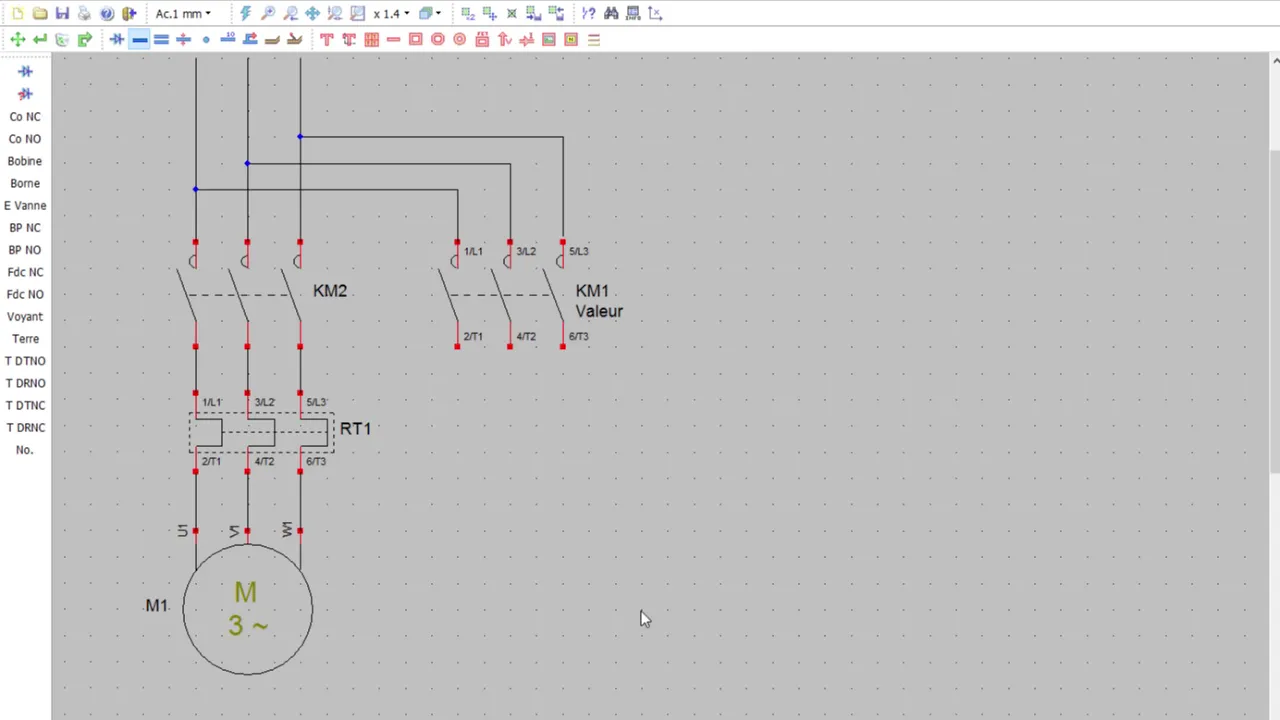
Task: Print the schematic using the printer icon
Action: point(84,13)
